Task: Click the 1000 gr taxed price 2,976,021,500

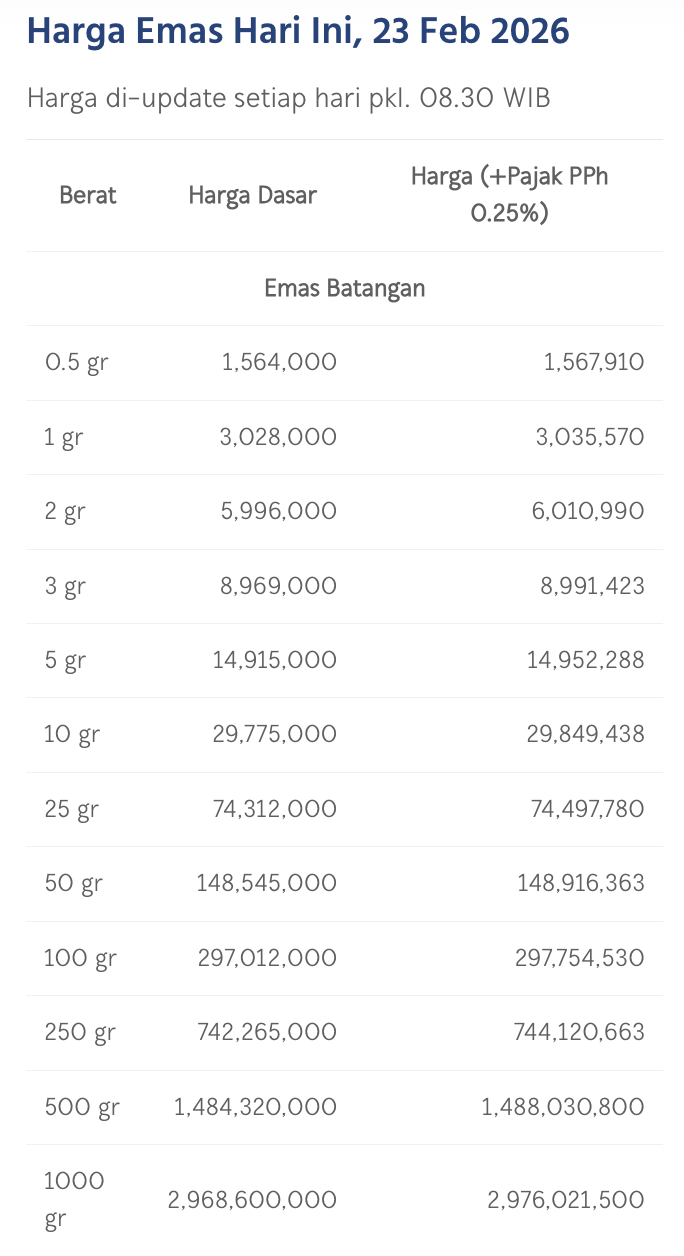Action: pos(566,1199)
